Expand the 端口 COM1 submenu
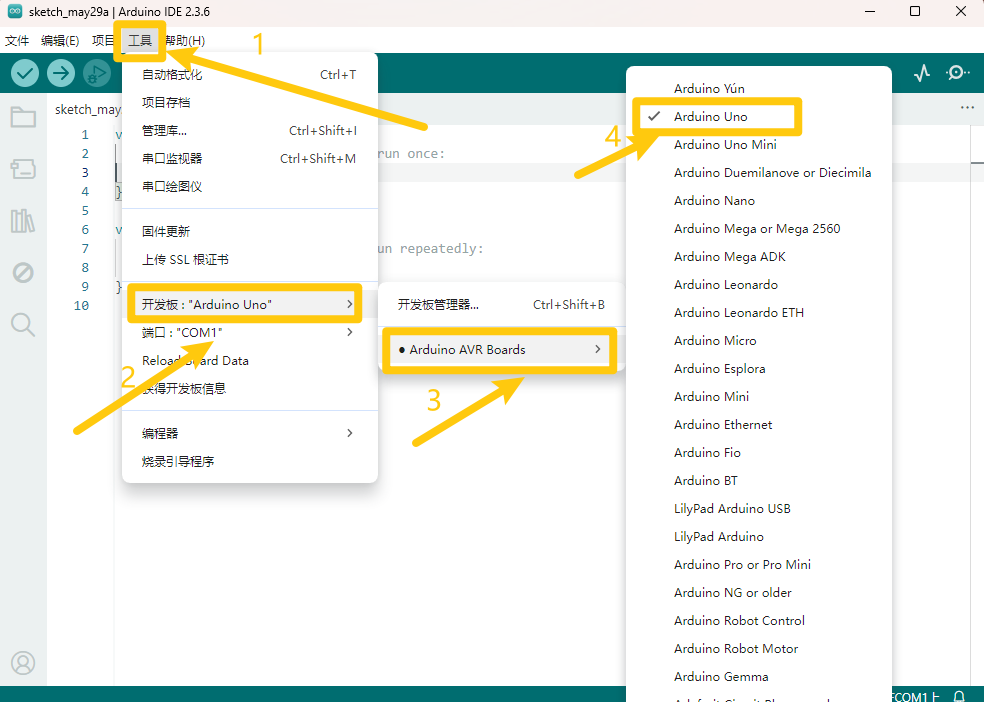This screenshot has height=702, width=984. pos(250,332)
